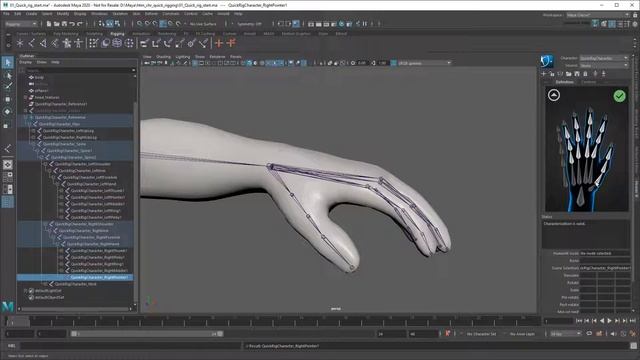Image resolution: width=640 pixels, height=360 pixels.
Task: Switch to the Poly Modeling shelf tab
Action: click(x=66, y=34)
